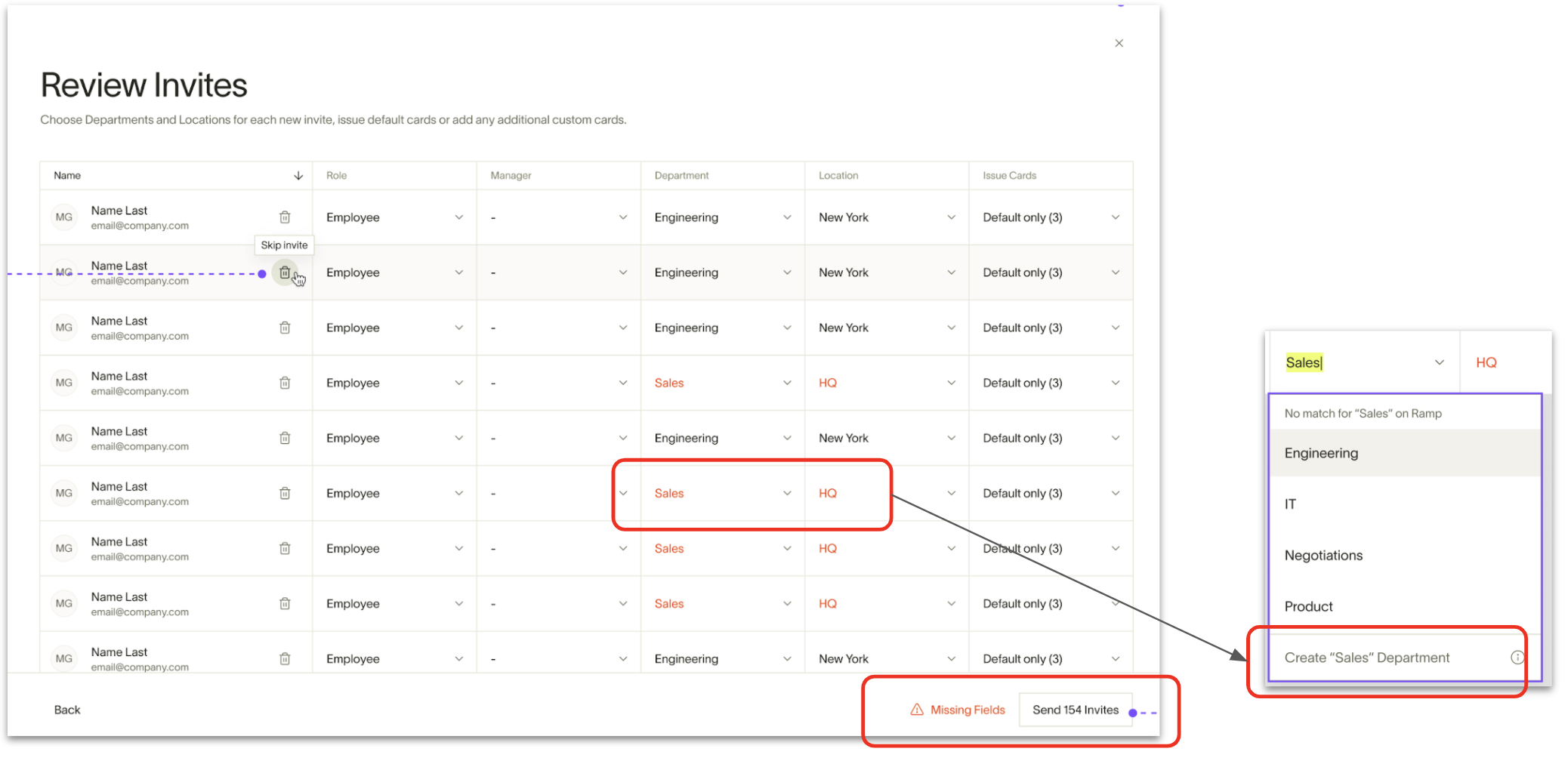Open Sales department dropdown in fourth row
The width and height of the screenshot is (1568, 764).
click(723, 383)
